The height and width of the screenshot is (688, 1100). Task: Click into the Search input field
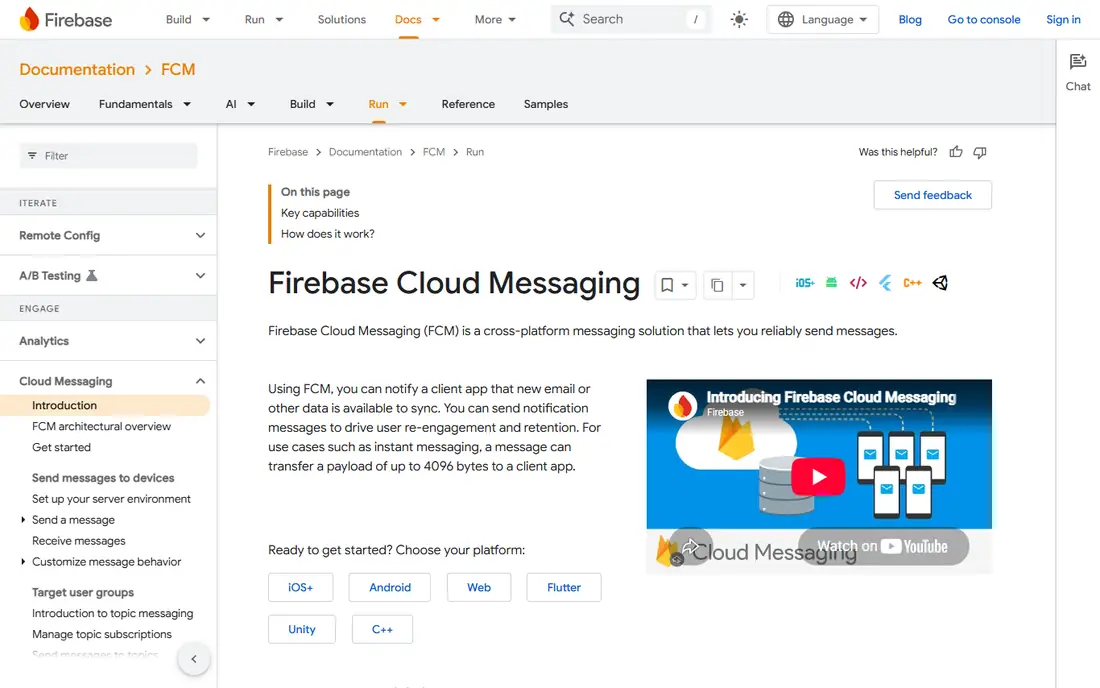coord(631,20)
